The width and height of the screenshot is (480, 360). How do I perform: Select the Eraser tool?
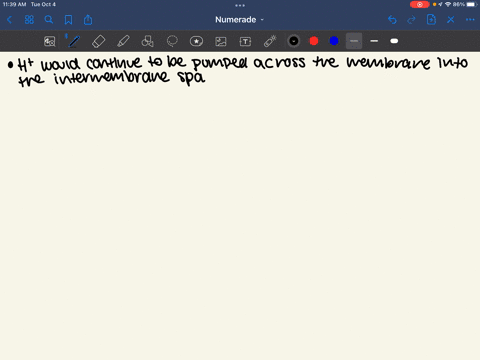click(x=98, y=41)
